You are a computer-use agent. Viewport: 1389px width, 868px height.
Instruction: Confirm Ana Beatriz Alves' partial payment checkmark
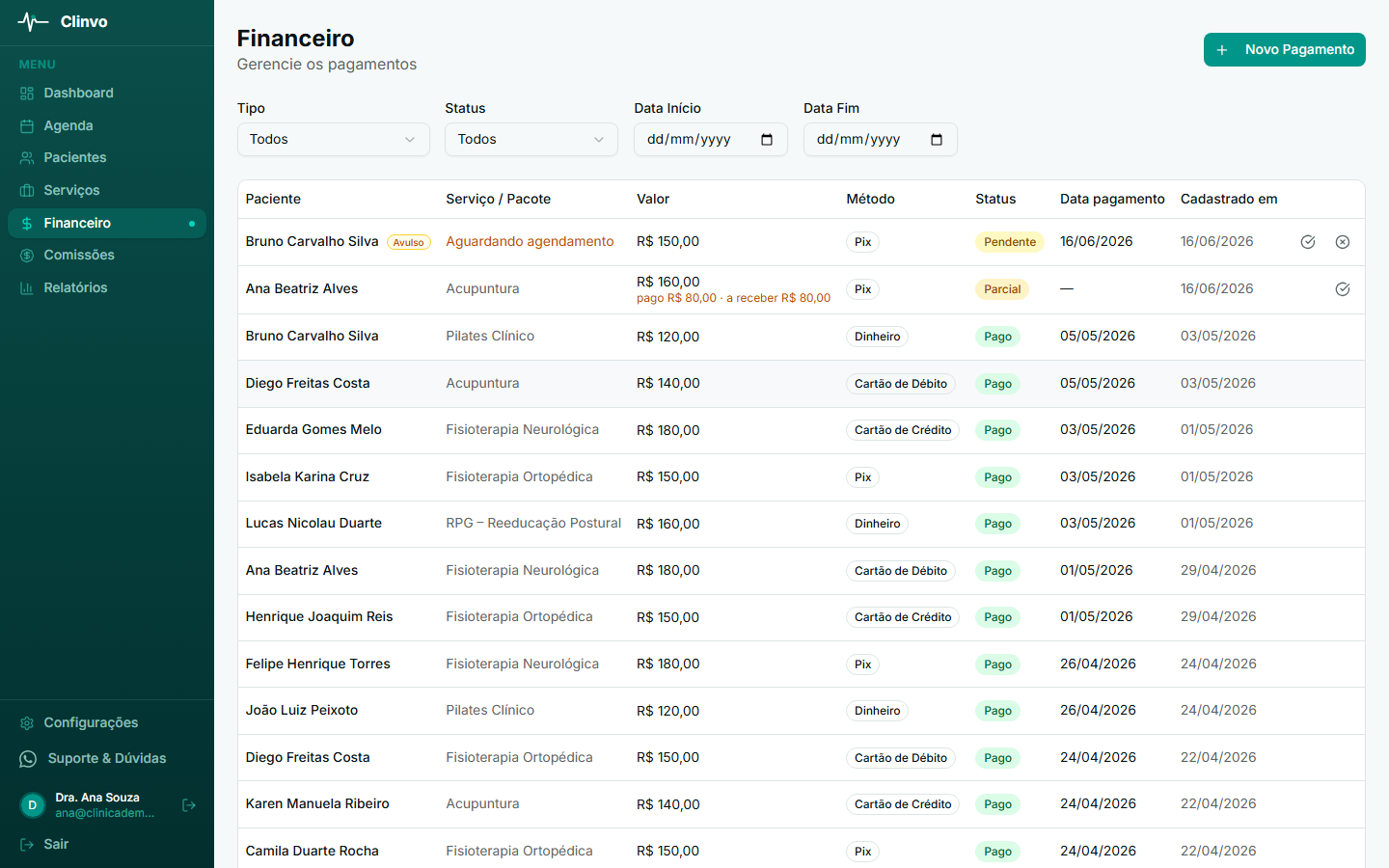pyautogui.click(x=1343, y=289)
